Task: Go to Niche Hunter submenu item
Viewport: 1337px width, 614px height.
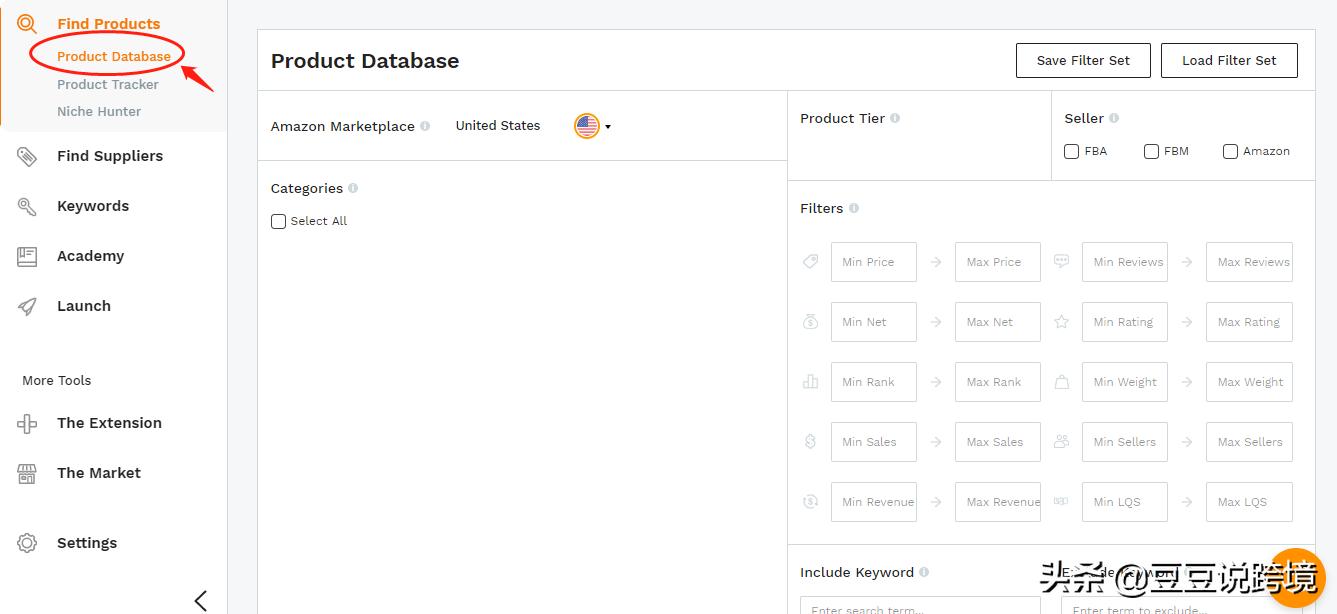Action: click(99, 111)
